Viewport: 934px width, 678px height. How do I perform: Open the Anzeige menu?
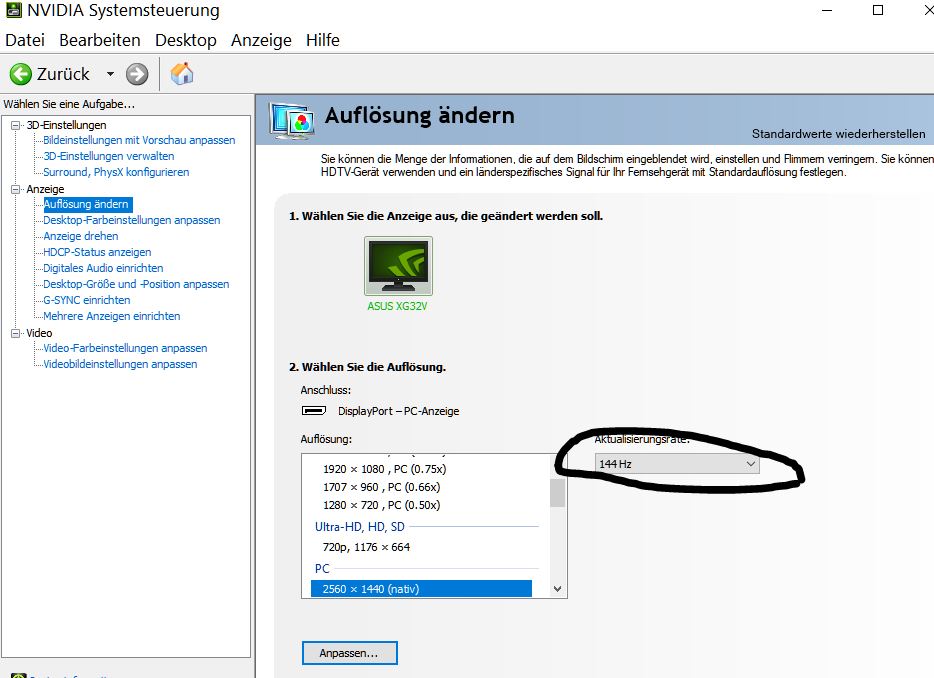[x=261, y=40]
